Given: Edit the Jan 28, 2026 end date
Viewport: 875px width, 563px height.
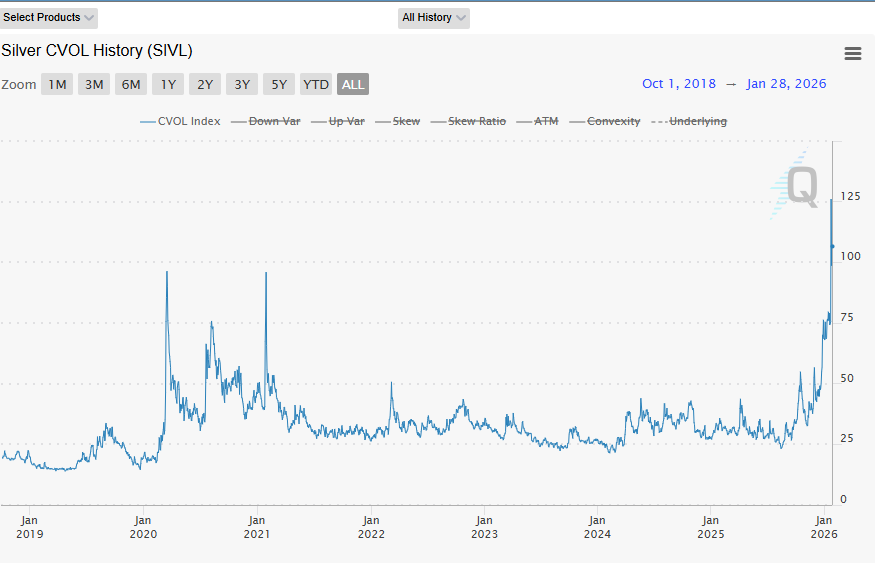Looking at the screenshot, I should 786,84.
